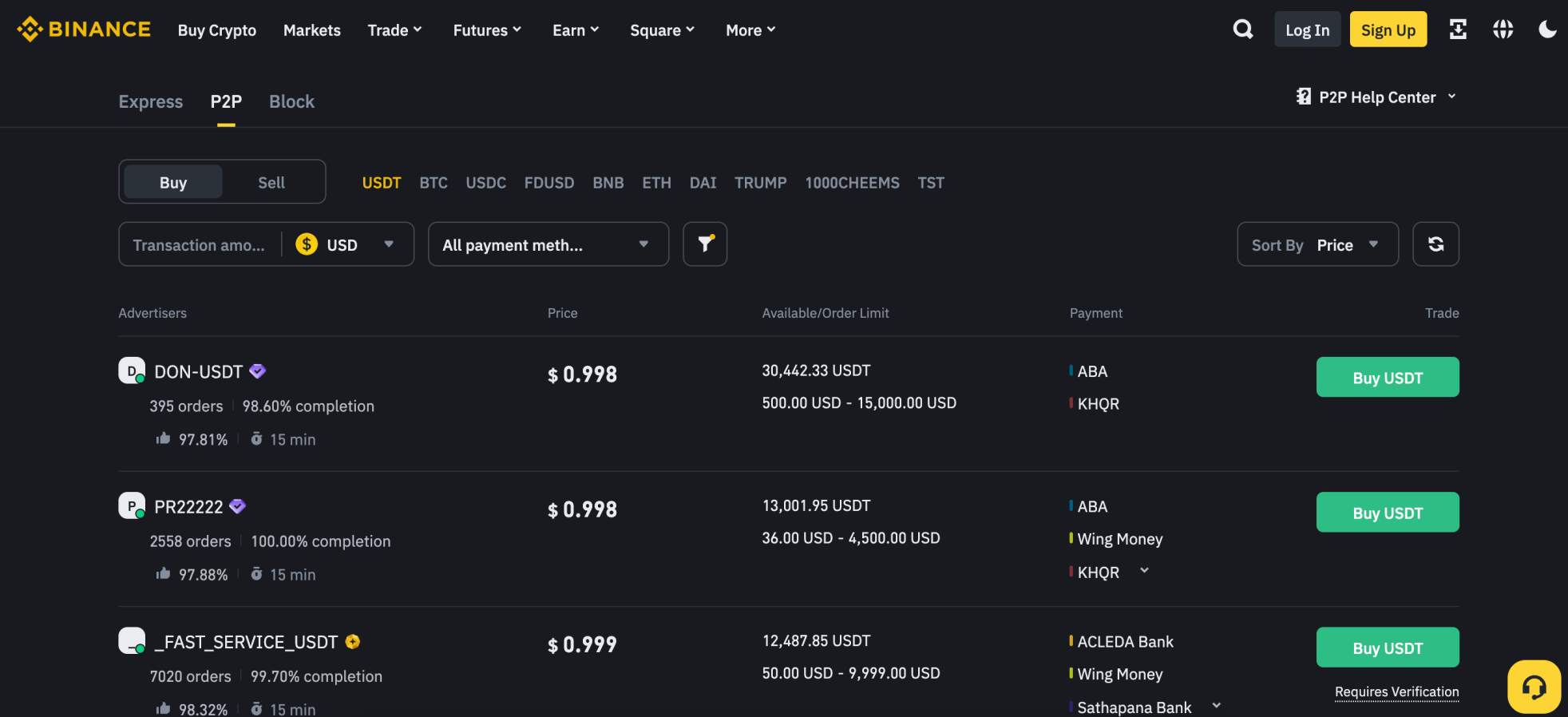Click the search magnifier icon

click(1242, 30)
